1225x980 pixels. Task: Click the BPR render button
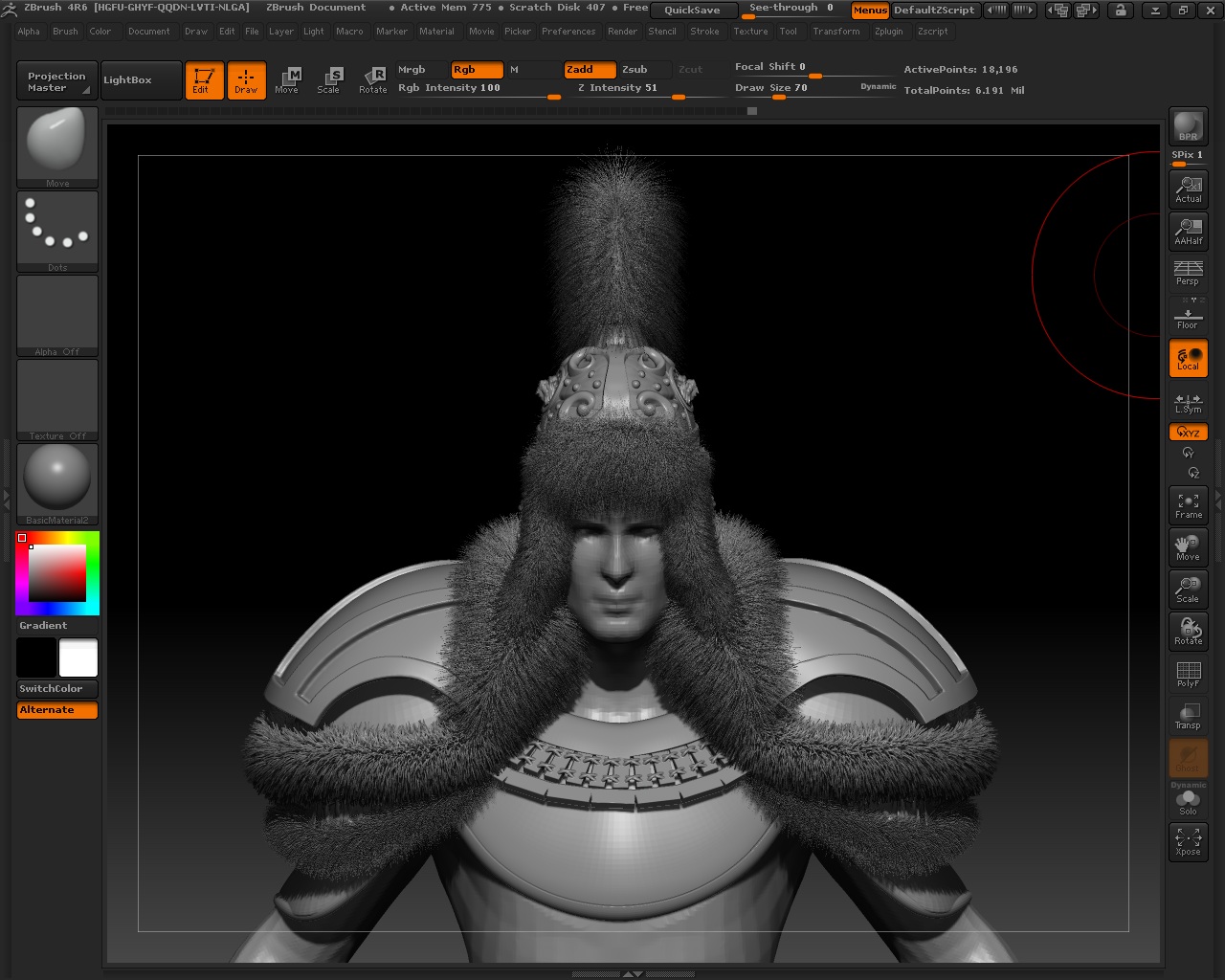click(1188, 127)
